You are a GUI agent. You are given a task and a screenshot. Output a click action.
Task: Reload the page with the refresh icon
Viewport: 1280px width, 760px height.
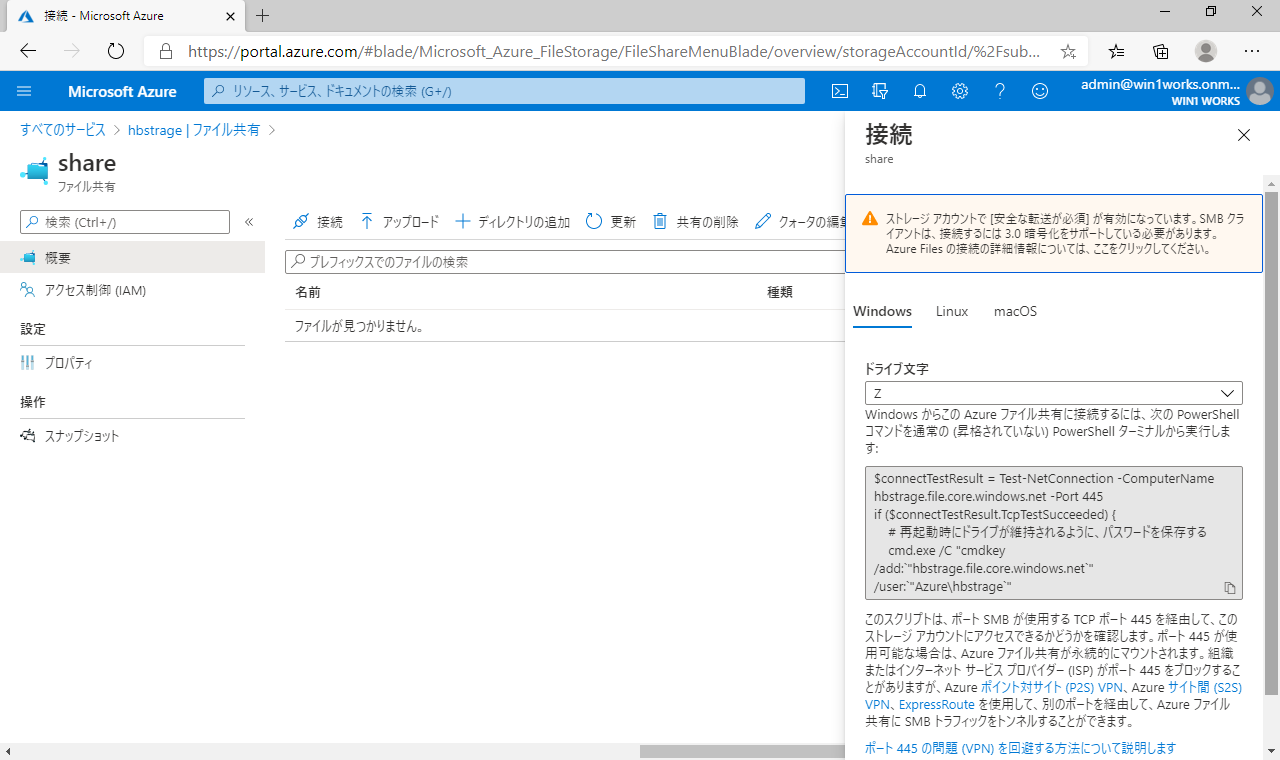point(115,51)
